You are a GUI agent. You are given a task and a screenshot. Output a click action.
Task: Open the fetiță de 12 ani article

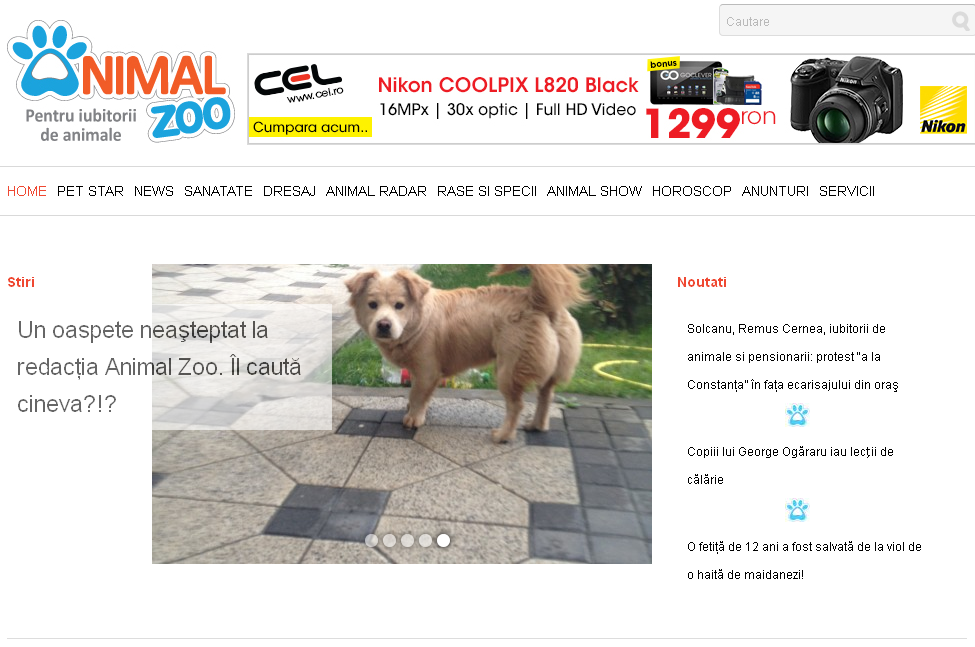coord(804,561)
